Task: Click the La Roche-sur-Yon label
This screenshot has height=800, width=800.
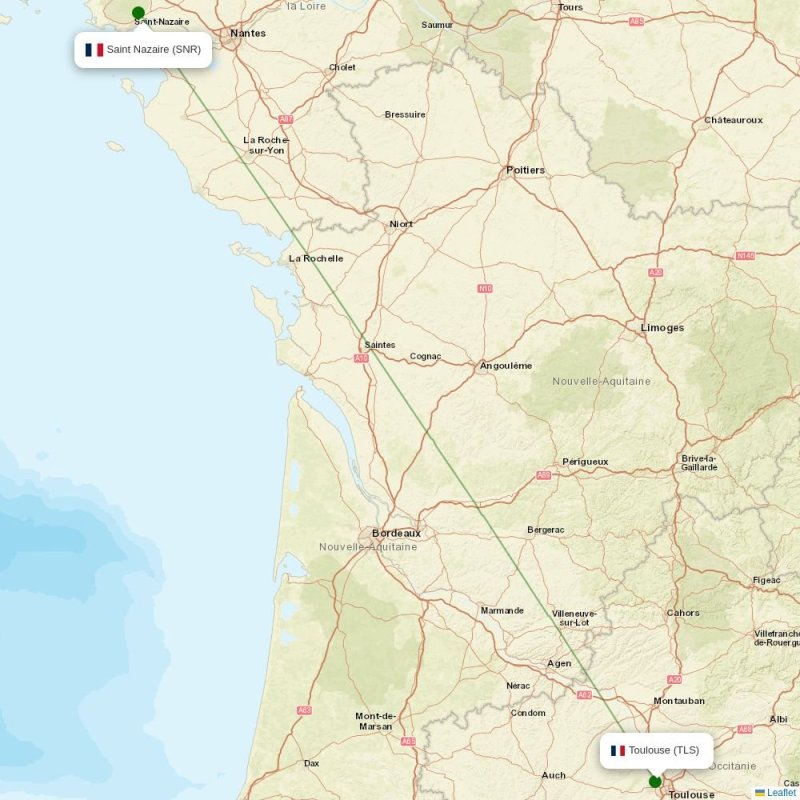Action: tap(266, 145)
